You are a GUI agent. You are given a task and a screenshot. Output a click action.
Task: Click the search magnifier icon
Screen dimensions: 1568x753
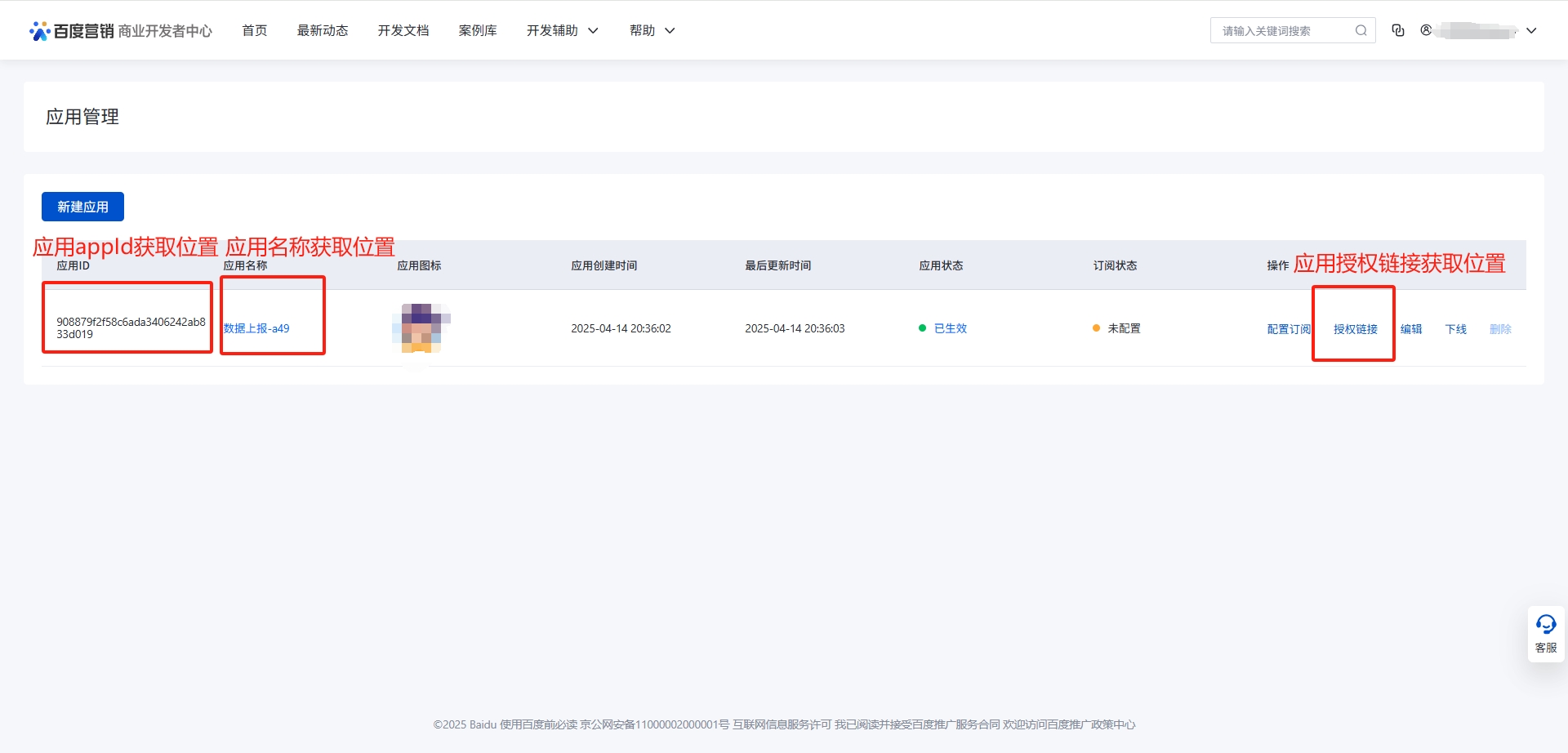[x=1361, y=31]
